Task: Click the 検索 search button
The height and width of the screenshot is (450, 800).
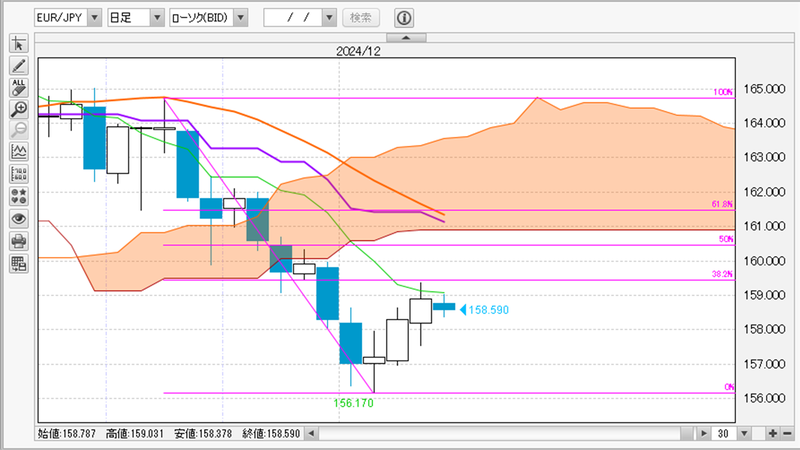Action: click(361, 18)
